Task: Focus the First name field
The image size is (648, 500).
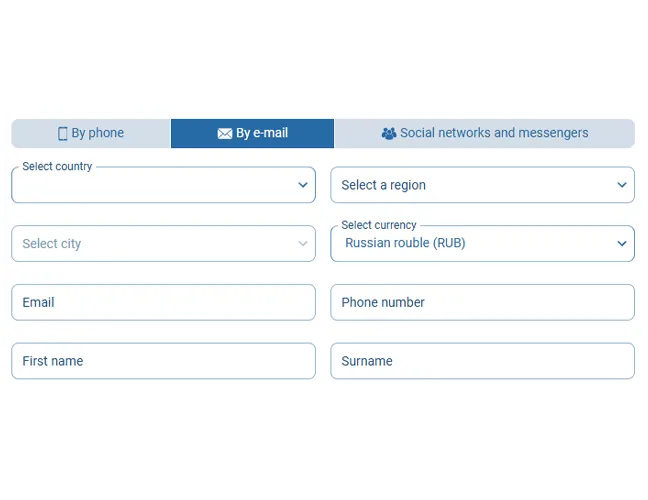Action: point(163,362)
